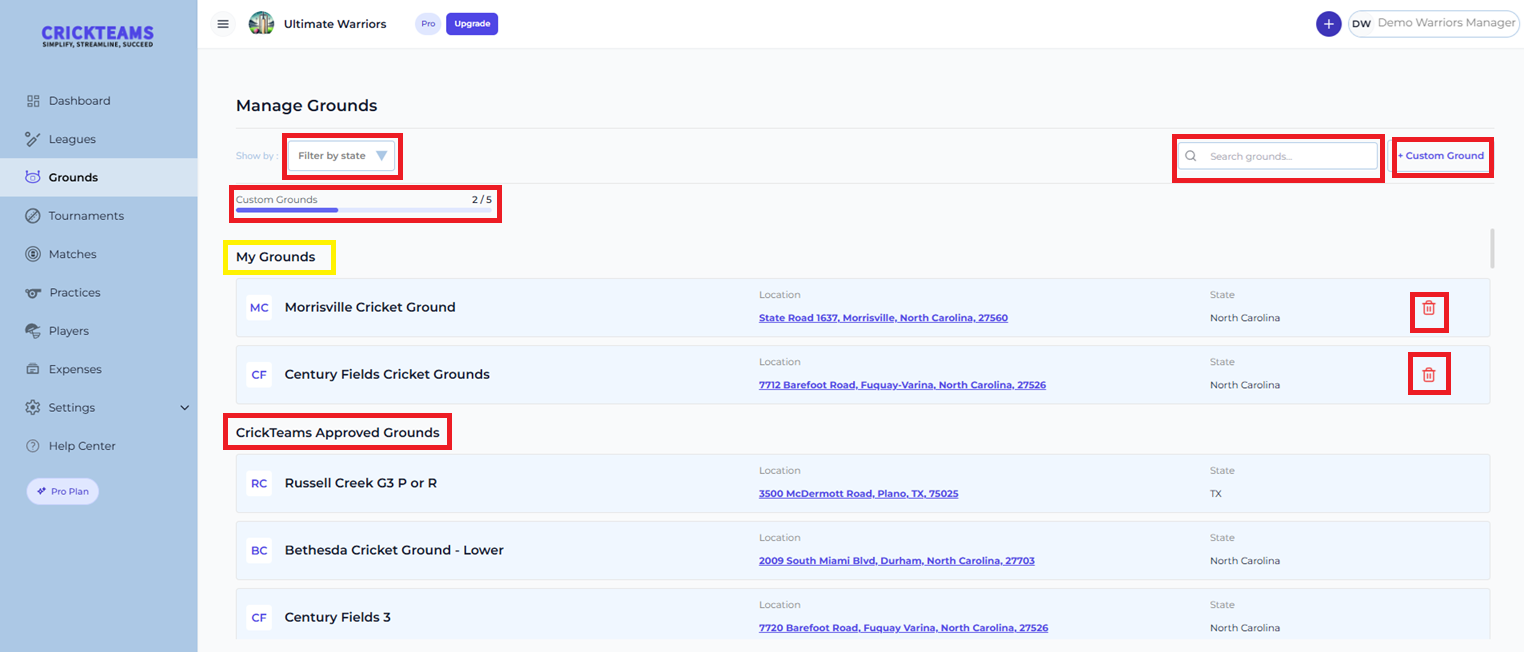Screen dimensions: 1524x652
Task: Click the Upgrade button
Action: tap(472, 24)
